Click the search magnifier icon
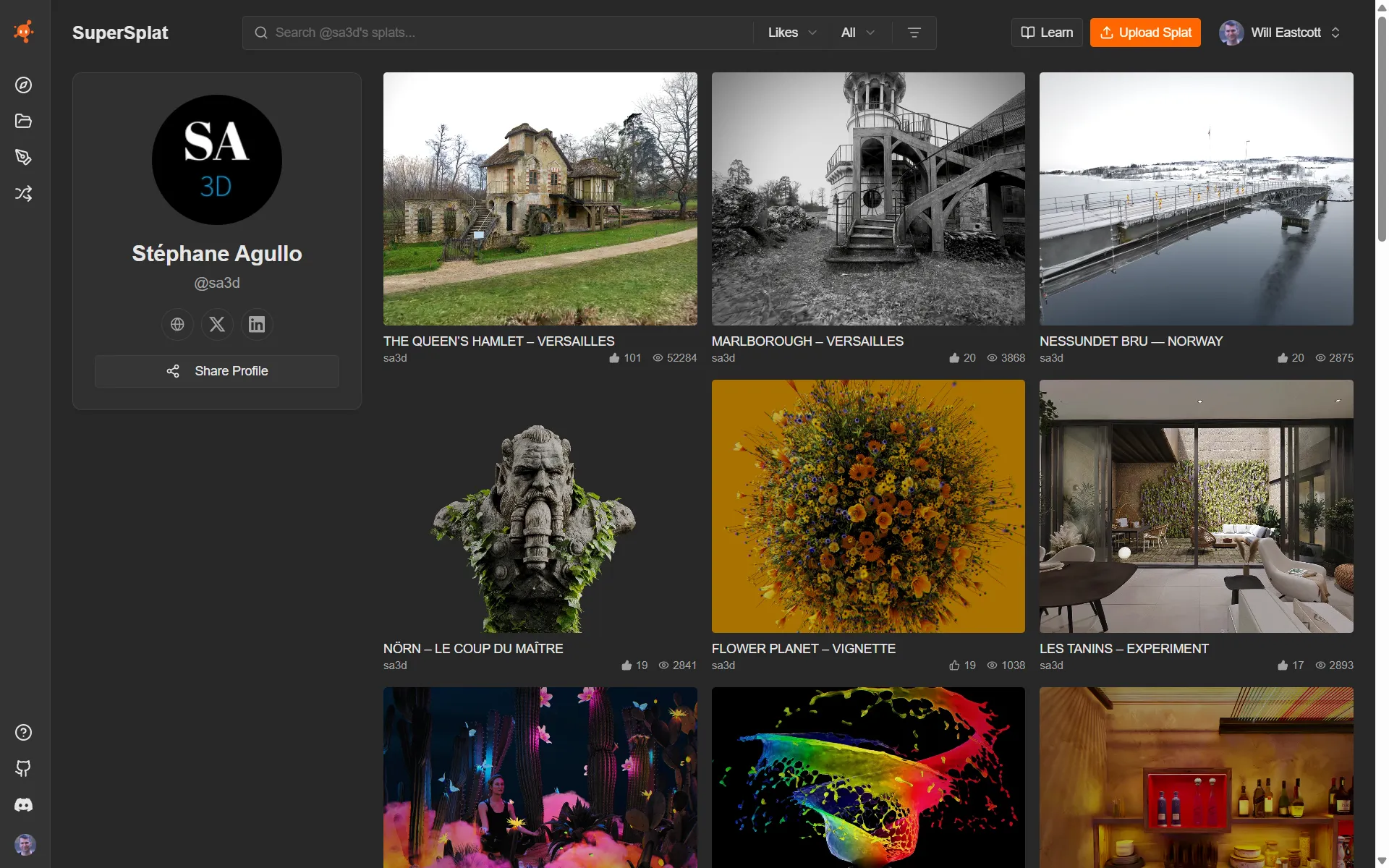Screen dimensions: 1389x868 click(261, 33)
